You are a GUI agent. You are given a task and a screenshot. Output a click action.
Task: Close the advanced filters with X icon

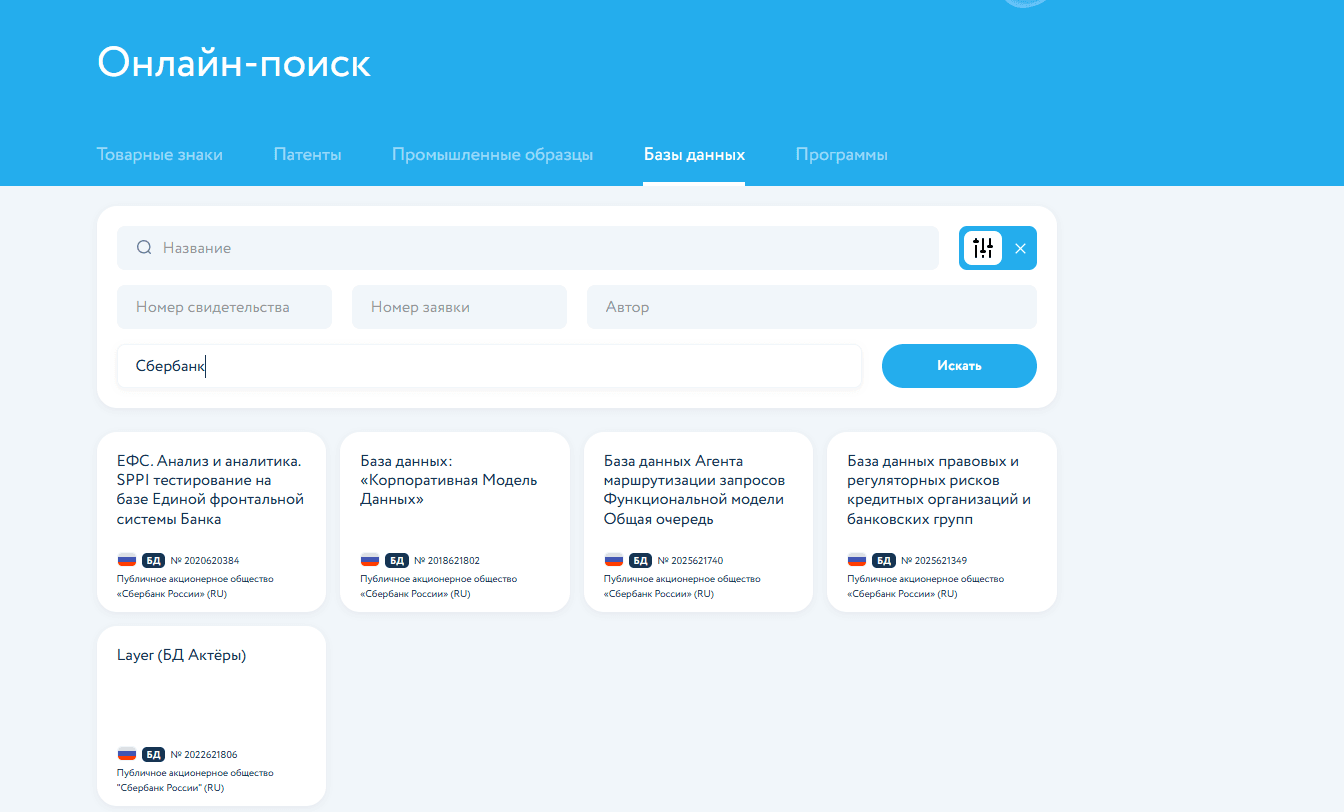pos(1020,248)
